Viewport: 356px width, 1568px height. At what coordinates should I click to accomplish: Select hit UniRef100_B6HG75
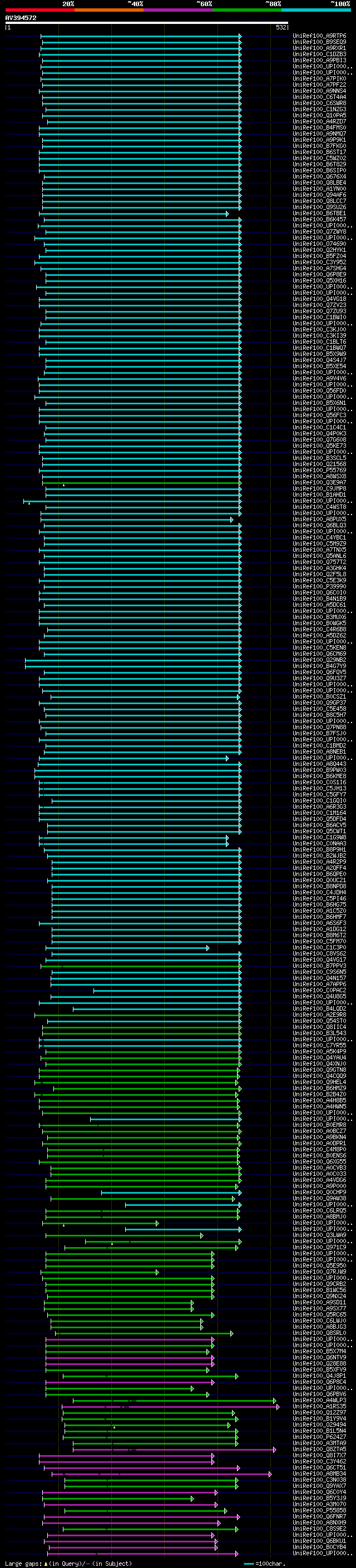pos(319,904)
